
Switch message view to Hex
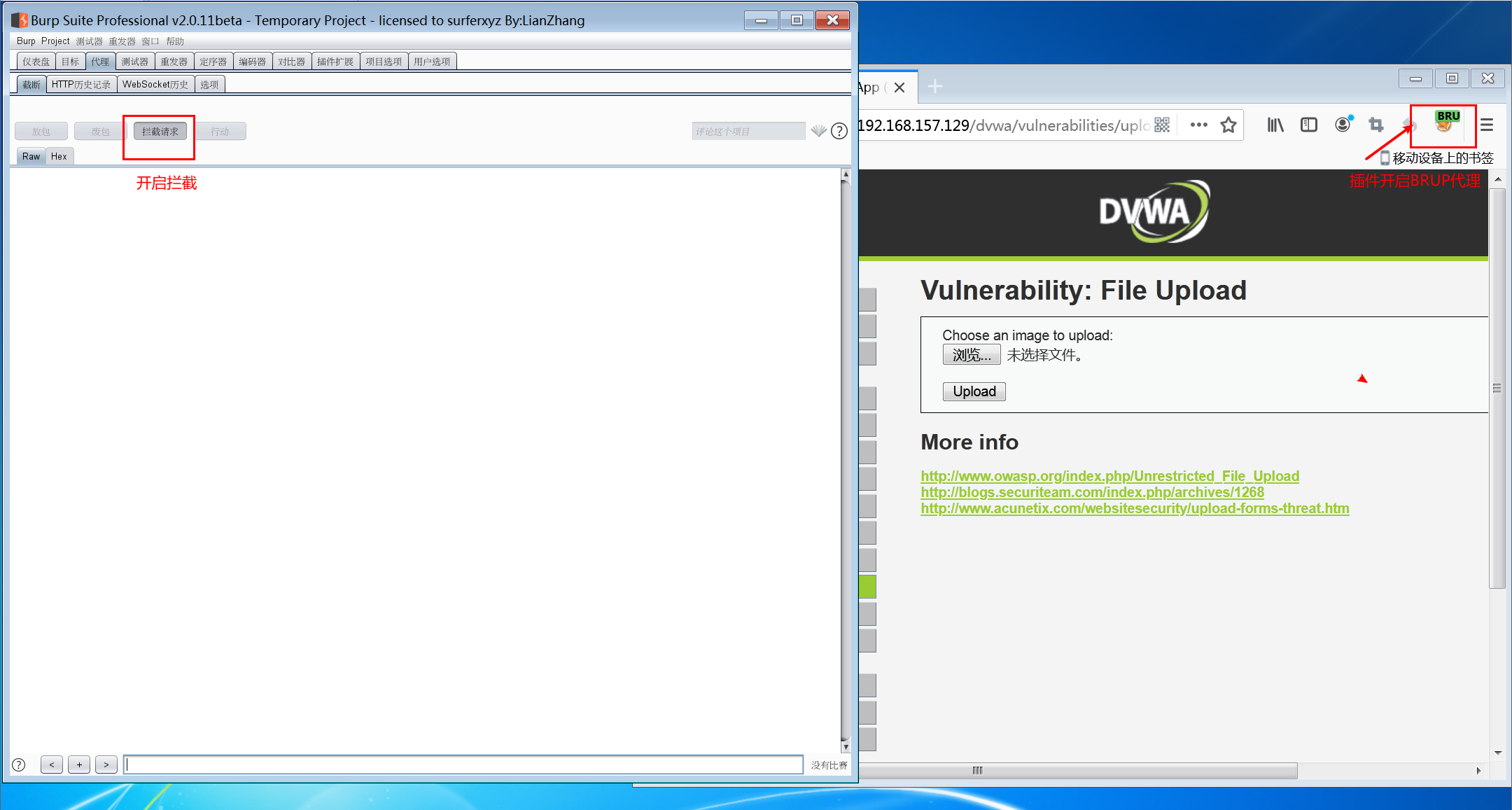[59, 156]
